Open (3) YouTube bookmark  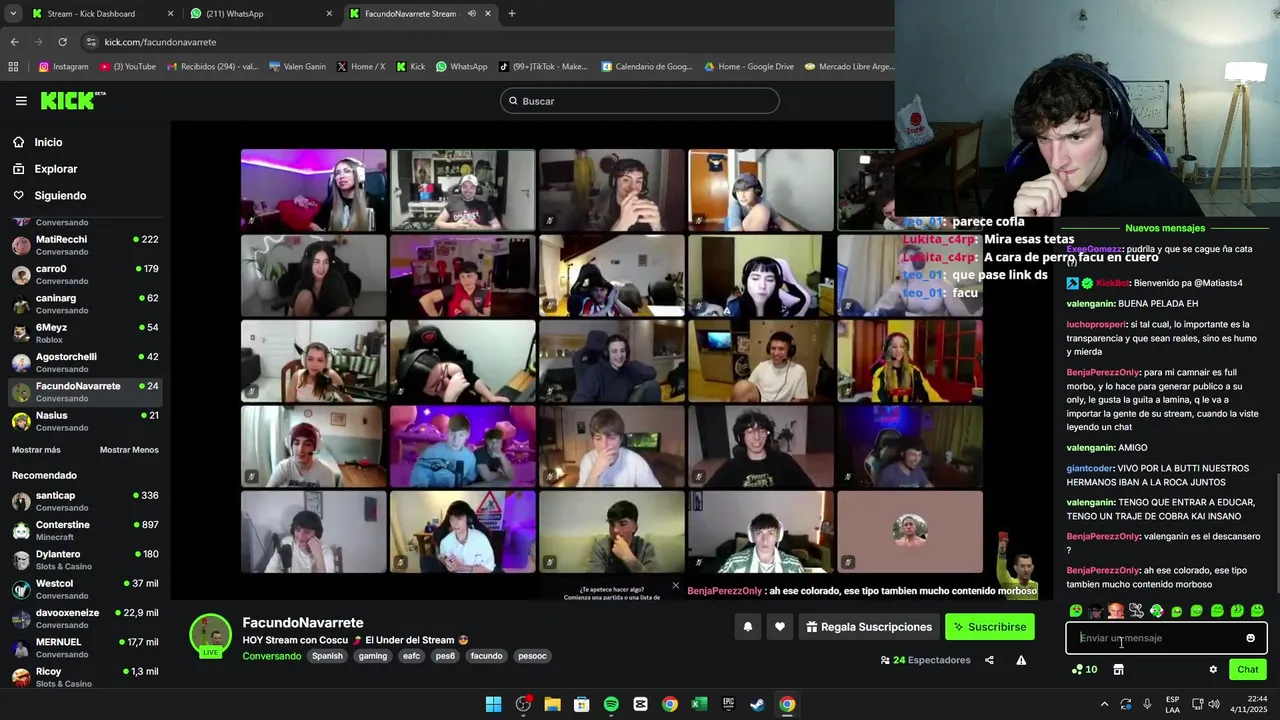coord(127,67)
